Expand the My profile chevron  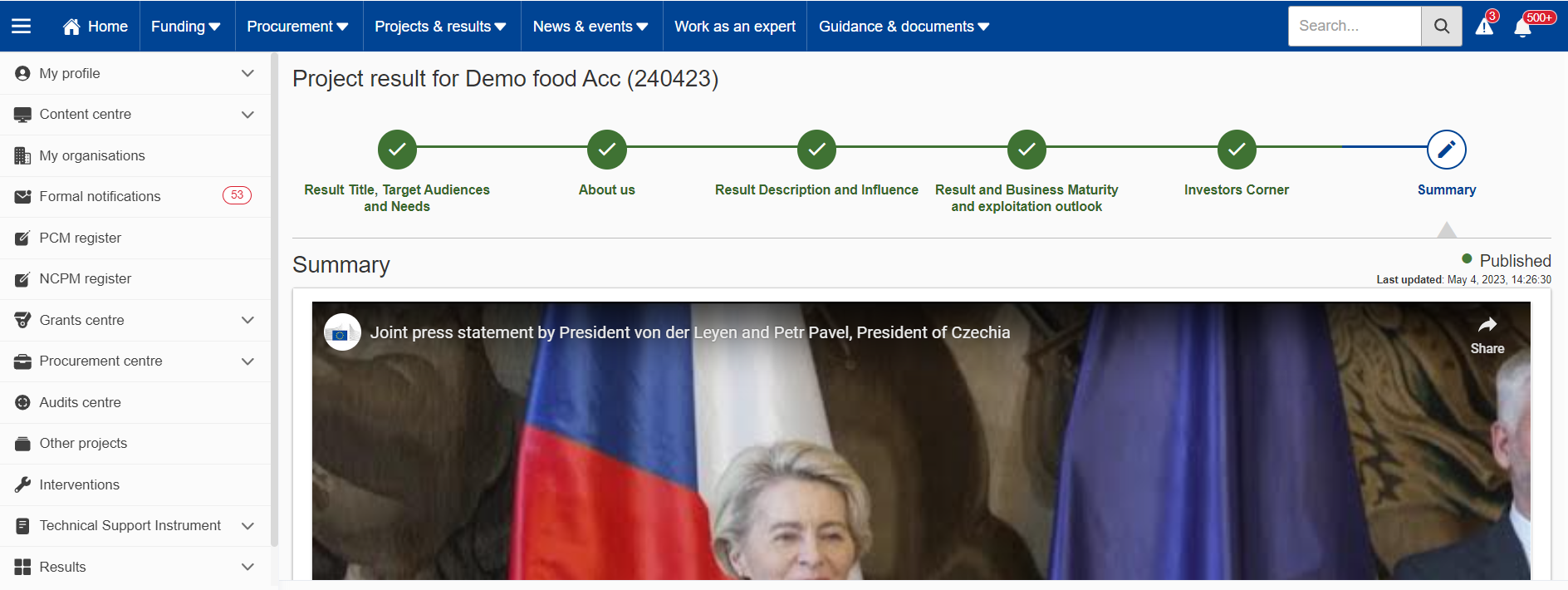[x=247, y=73]
